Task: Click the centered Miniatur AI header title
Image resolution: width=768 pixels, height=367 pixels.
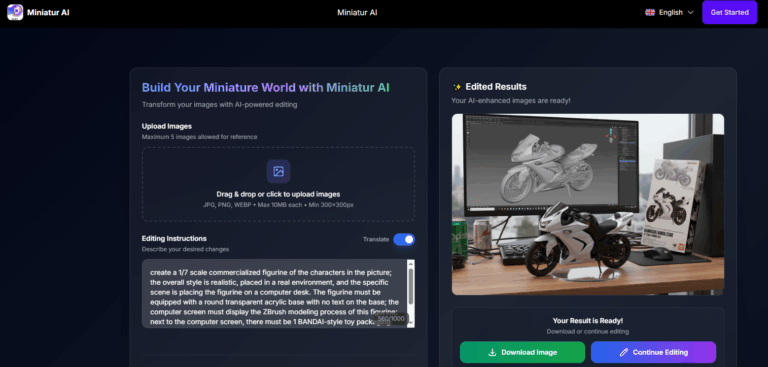Action: tap(357, 13)
